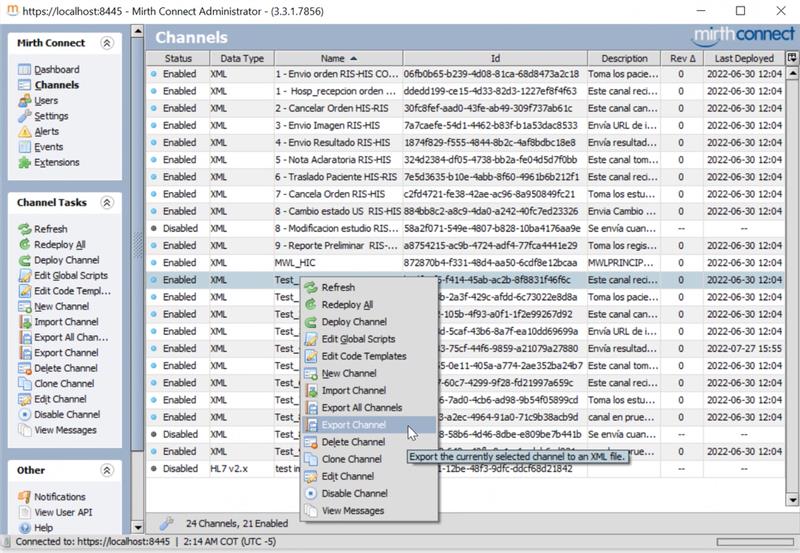Collapse the Channel Tasks panel
Screen dimensions: 800x553
(x=107, y=203)
